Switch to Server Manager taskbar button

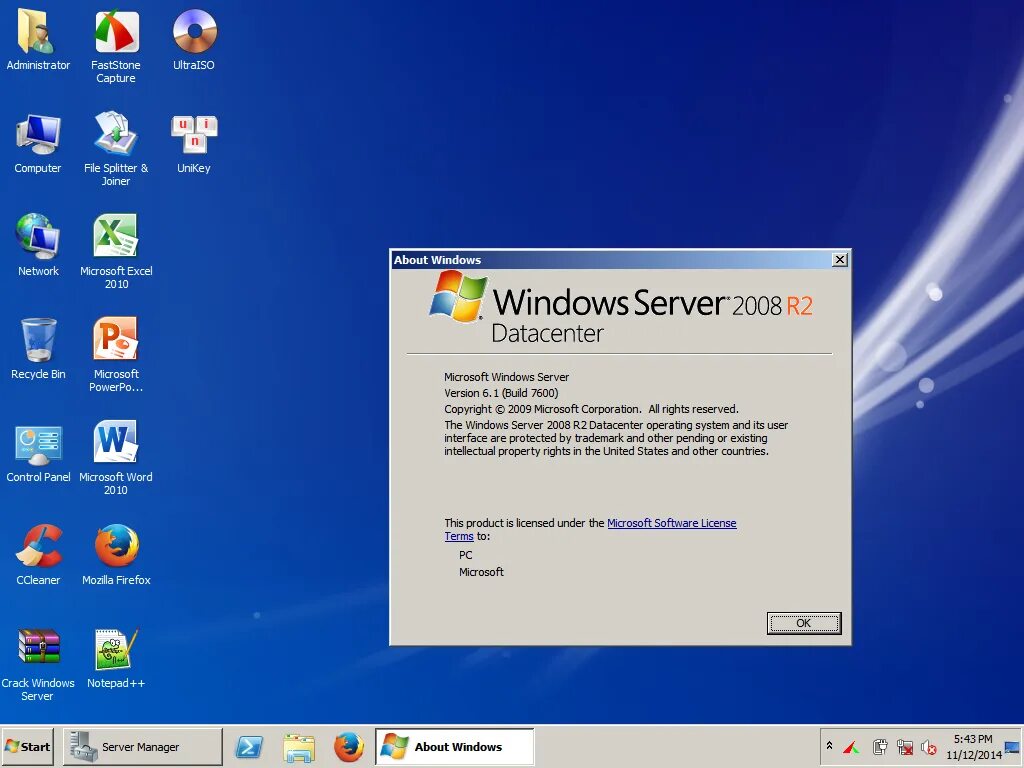(x=142, y=746)
